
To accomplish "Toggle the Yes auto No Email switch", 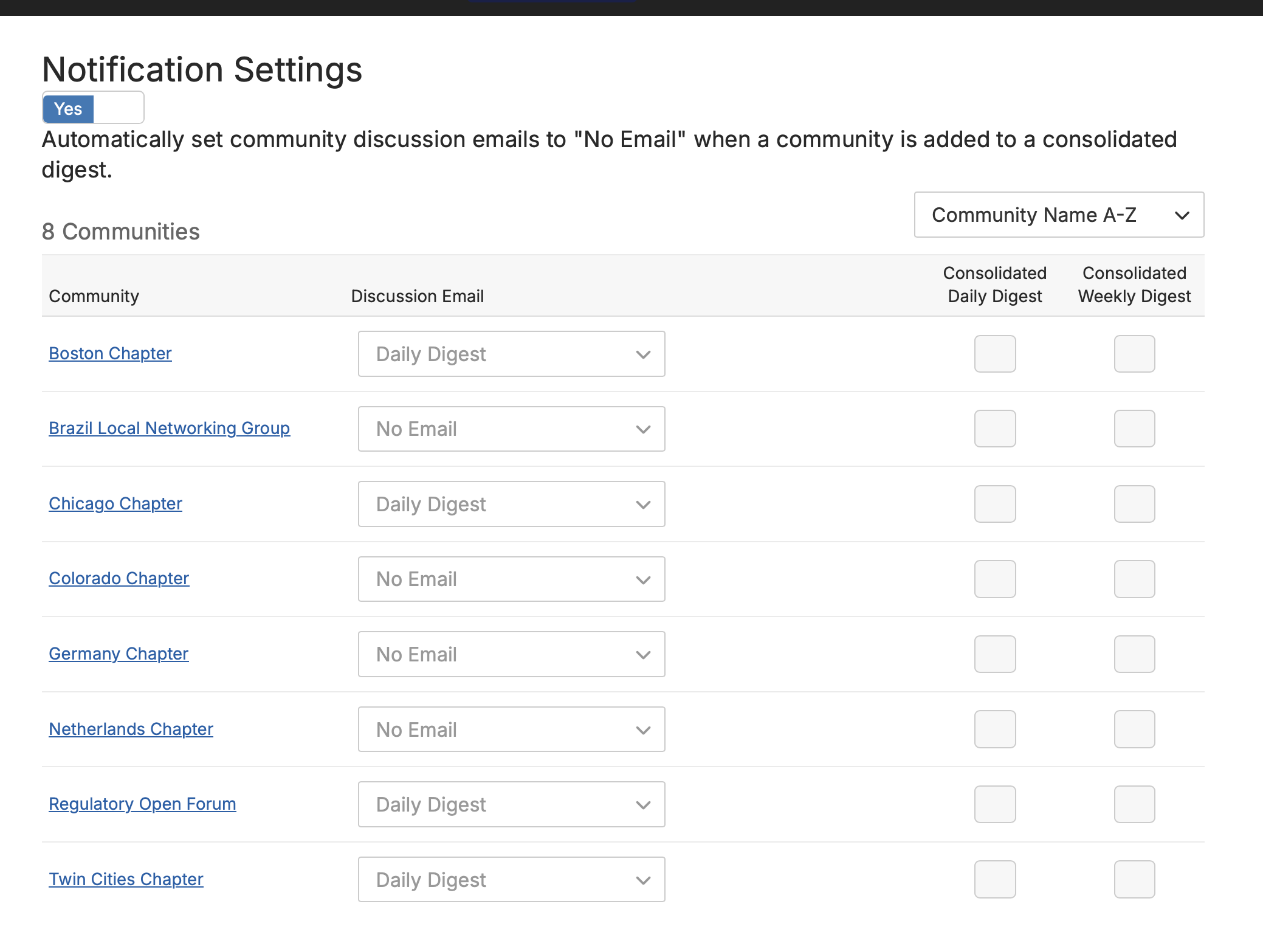I will [93, 108].
